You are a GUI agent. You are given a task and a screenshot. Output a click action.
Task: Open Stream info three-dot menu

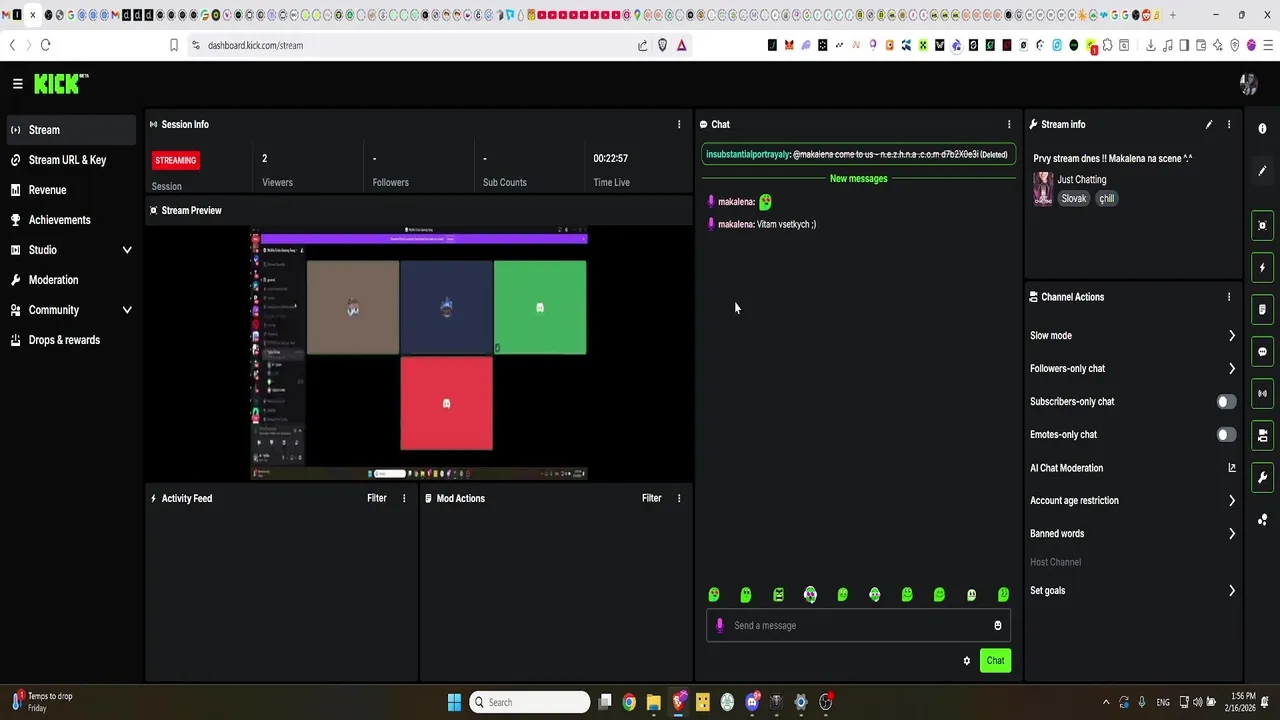pyautogui.click(x=1229, y=125)
